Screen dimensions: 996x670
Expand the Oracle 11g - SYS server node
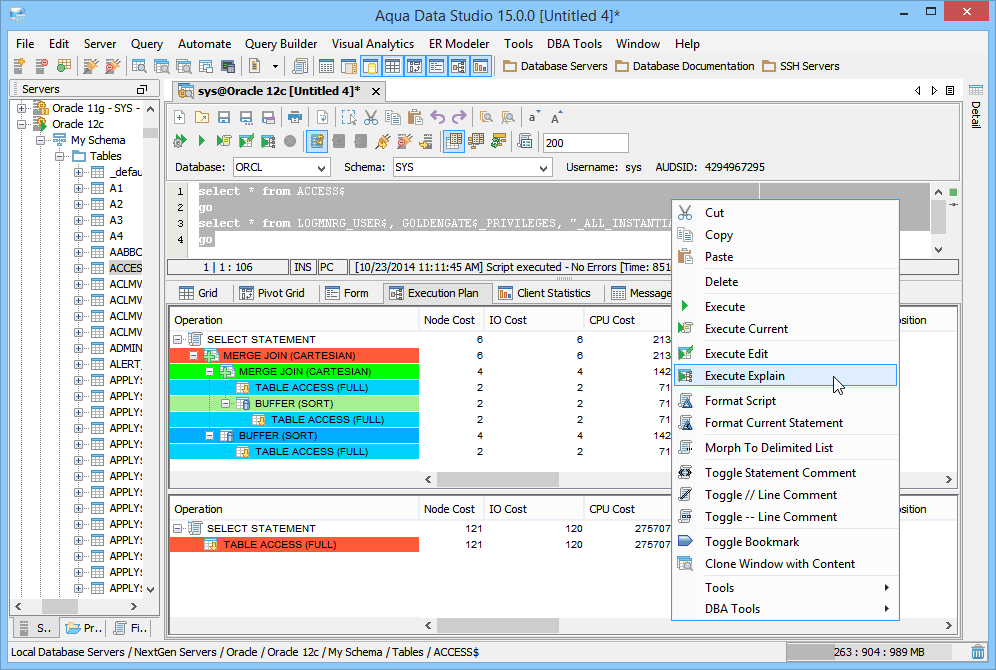pyautogui.click(x=22, y=108)
